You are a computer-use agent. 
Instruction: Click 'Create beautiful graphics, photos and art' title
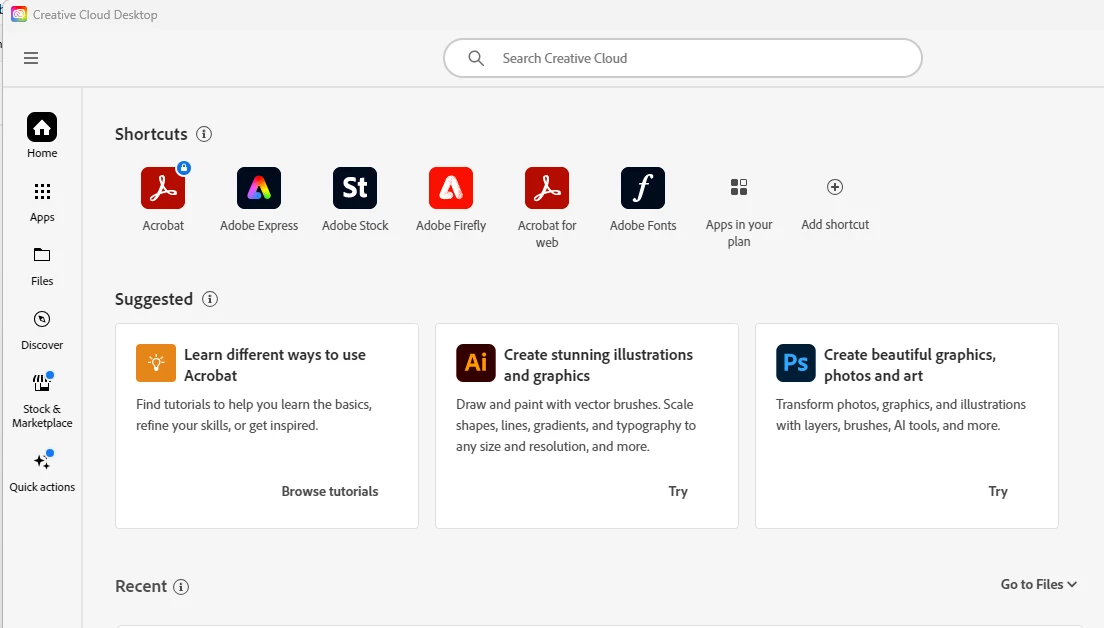(910, 365)
